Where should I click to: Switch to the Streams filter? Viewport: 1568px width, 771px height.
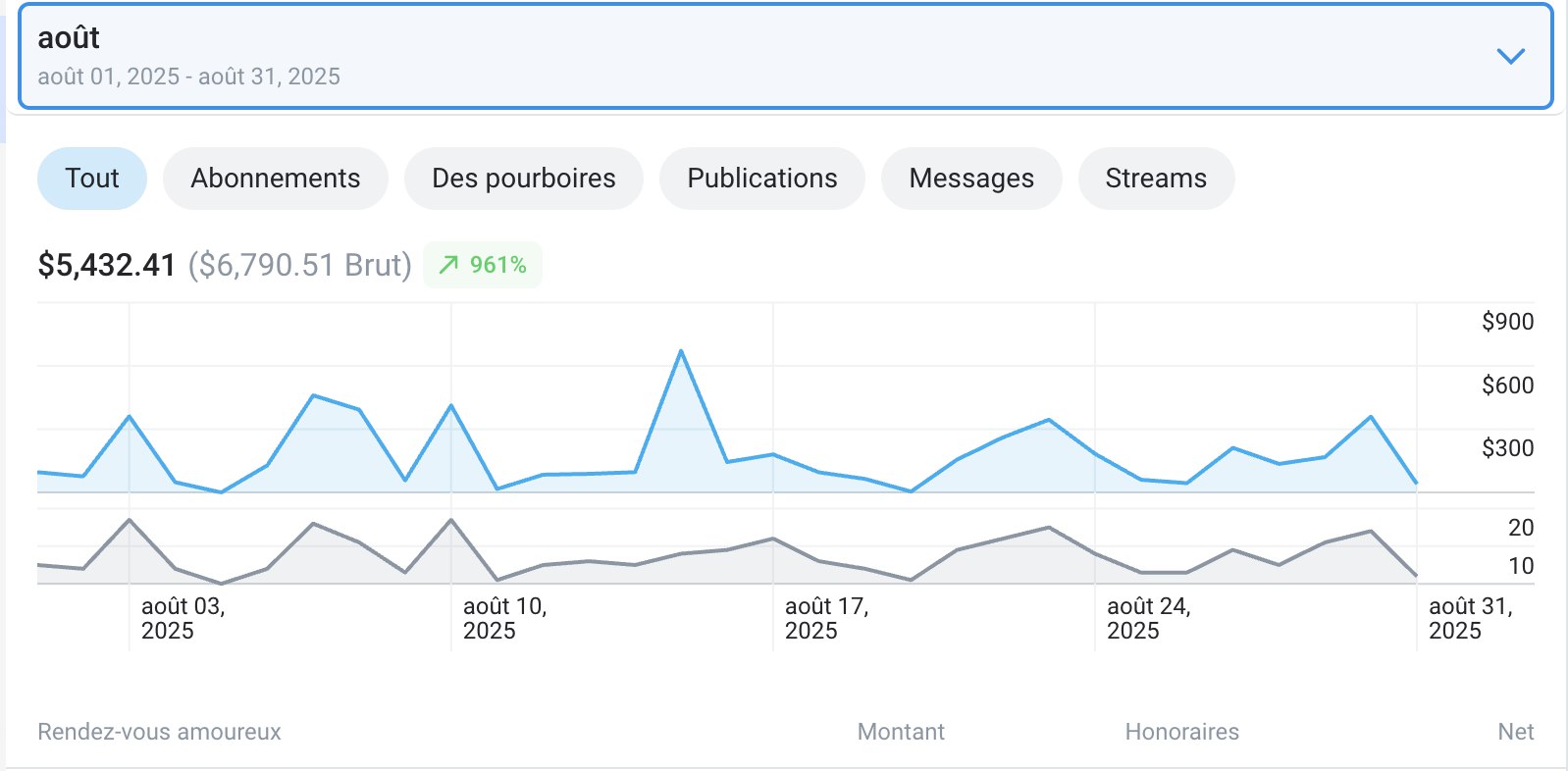click(1155, 179)
